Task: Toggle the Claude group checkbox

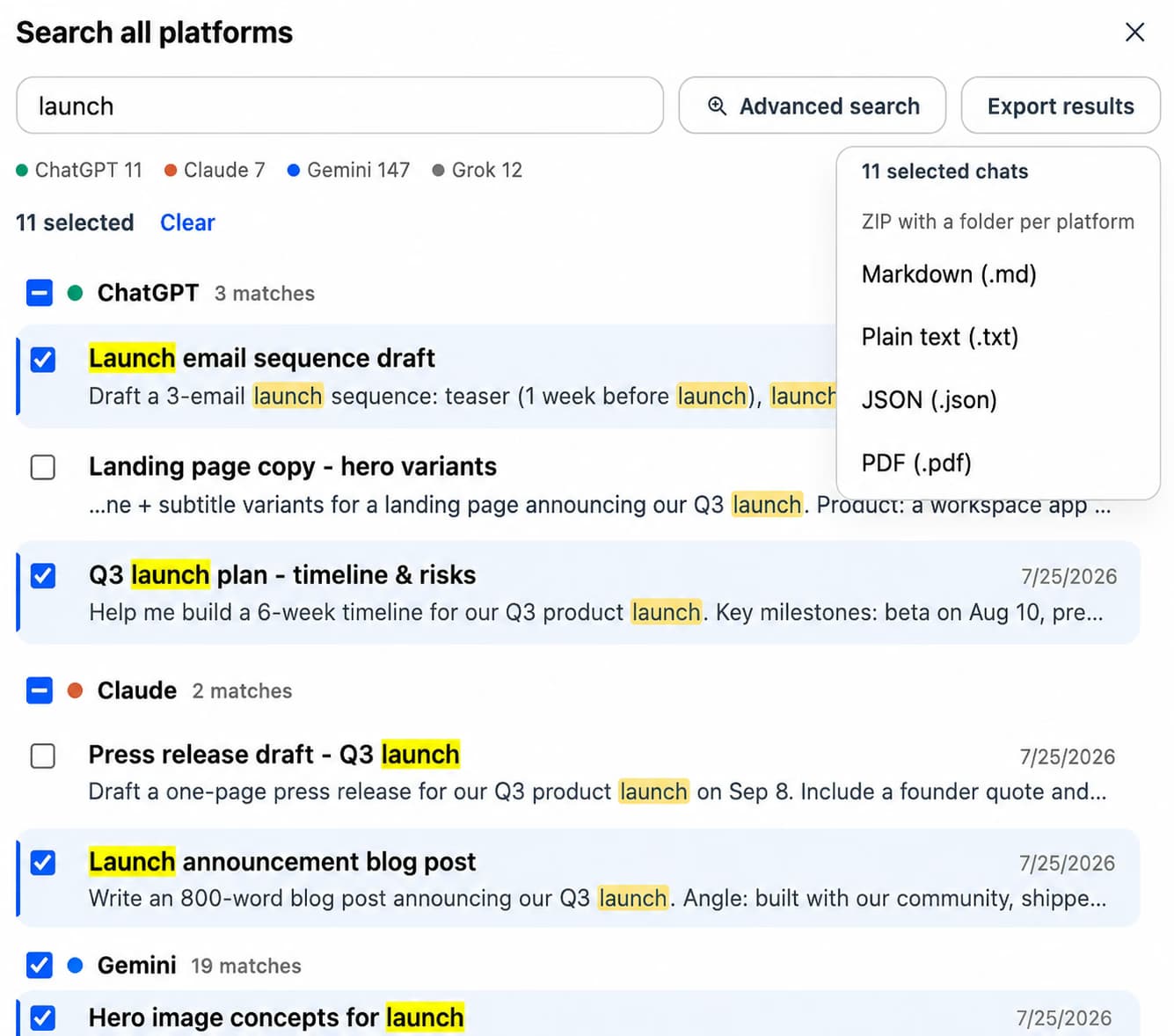Action: (x=40, y=690)
